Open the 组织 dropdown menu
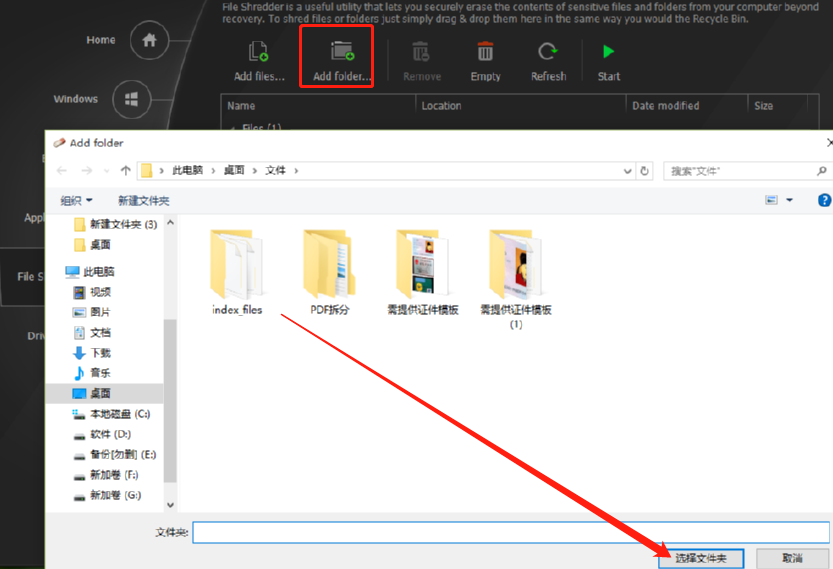The width and height of the screenshot is (833, 569). 76,201
